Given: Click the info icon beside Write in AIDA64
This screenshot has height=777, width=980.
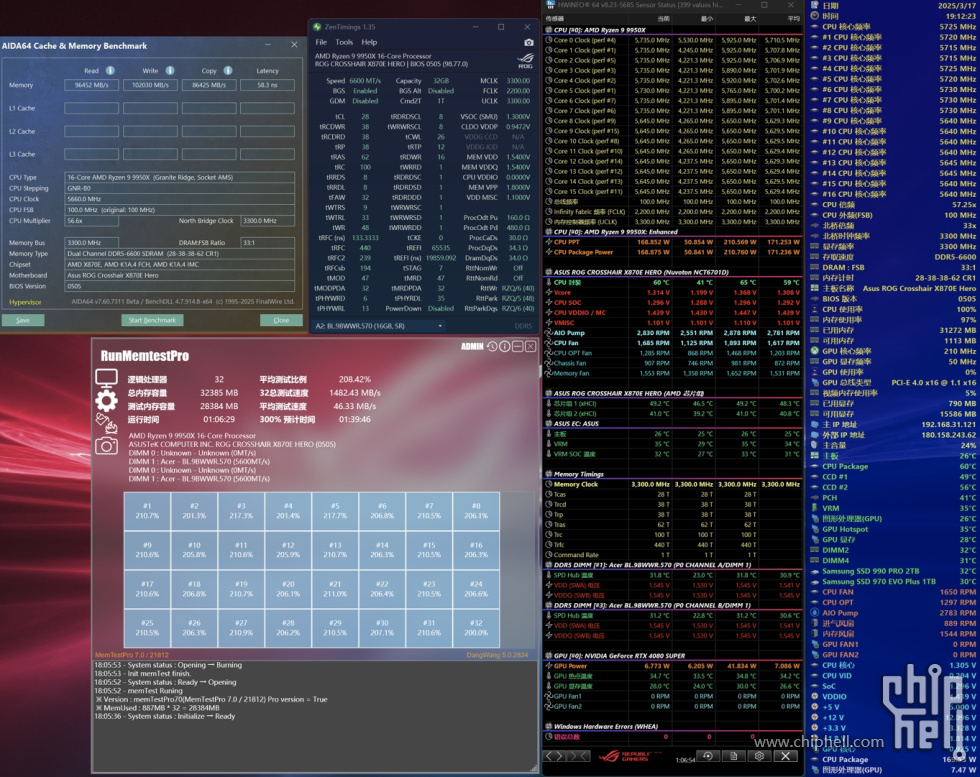Looking at the screenshot, I should (170, 71).
